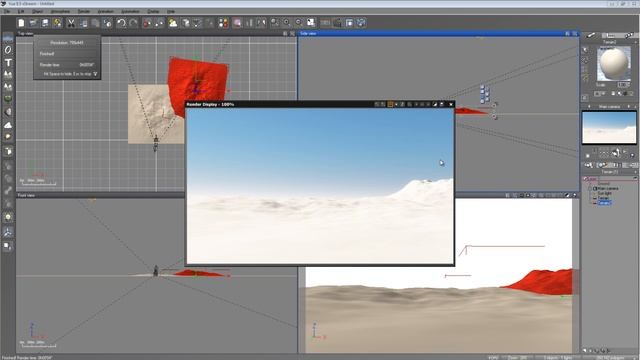Select the cloud layer tool
Screen dimensions: 640x360
coord(8,125)
